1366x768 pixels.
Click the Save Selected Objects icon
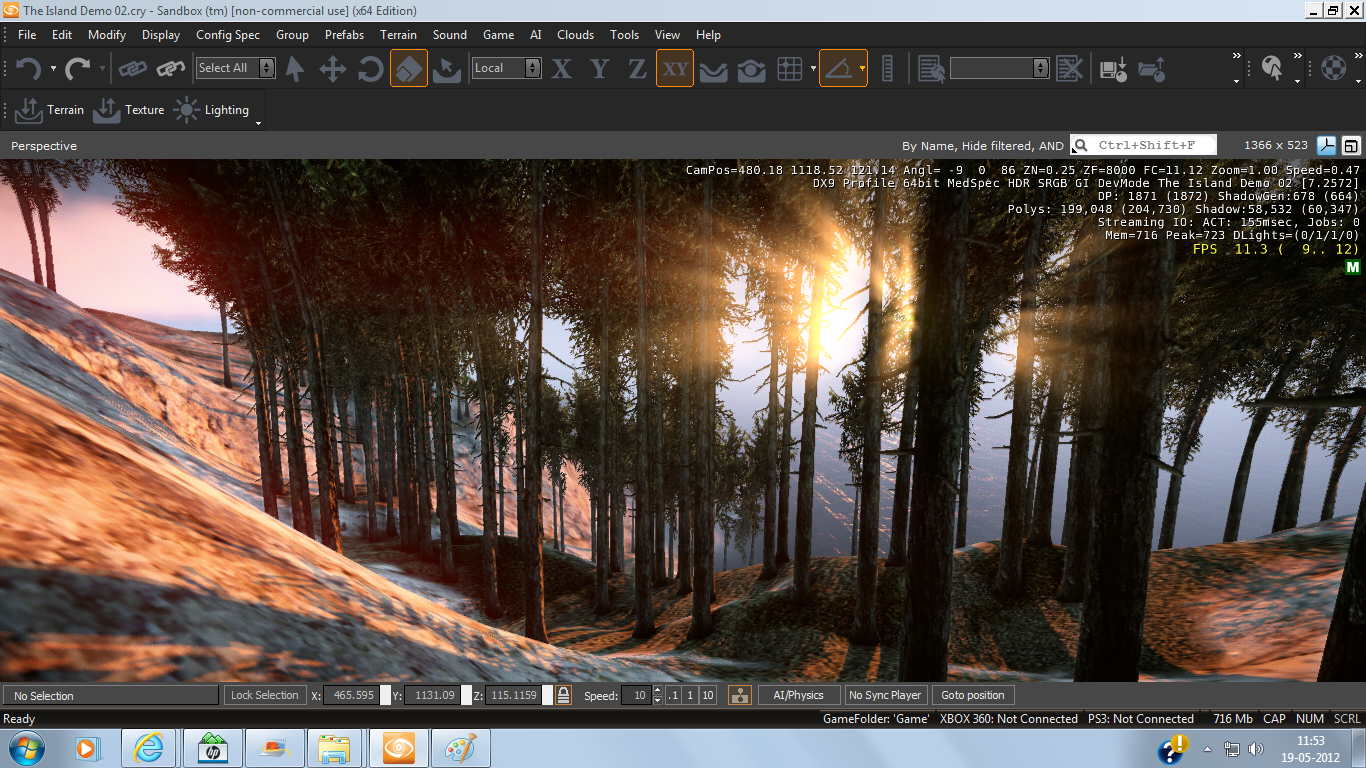[x=1113, y=68]
